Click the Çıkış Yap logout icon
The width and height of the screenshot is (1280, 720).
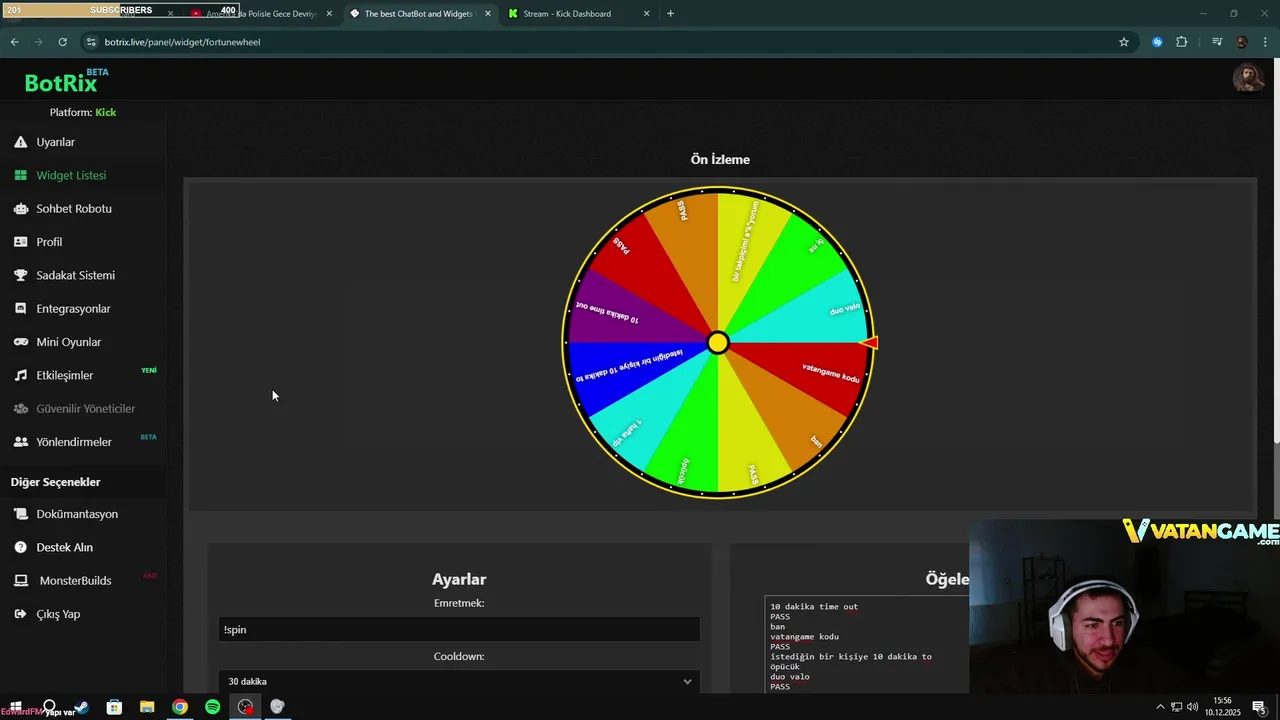[20, 614]
